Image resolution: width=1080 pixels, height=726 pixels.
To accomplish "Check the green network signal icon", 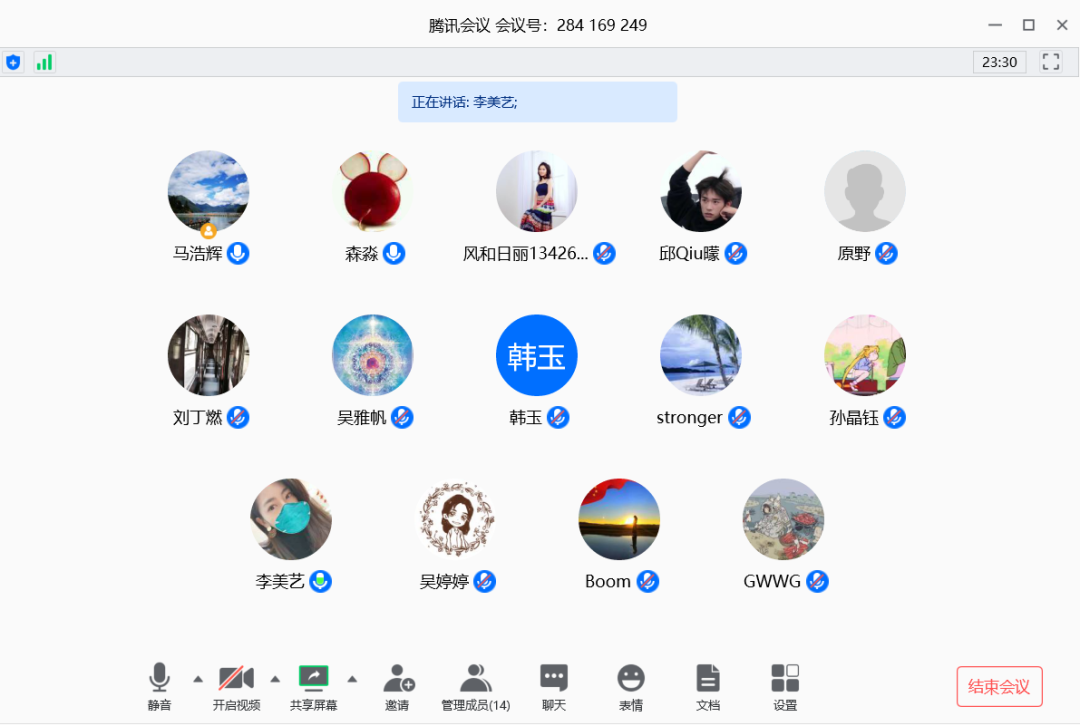I will point(44,62).
